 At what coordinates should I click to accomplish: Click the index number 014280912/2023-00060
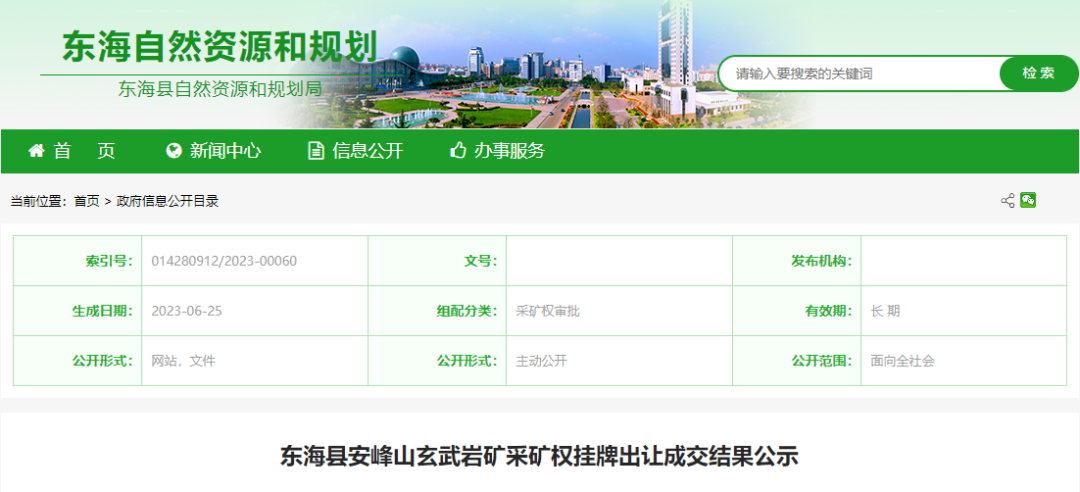tap(224, 261)
